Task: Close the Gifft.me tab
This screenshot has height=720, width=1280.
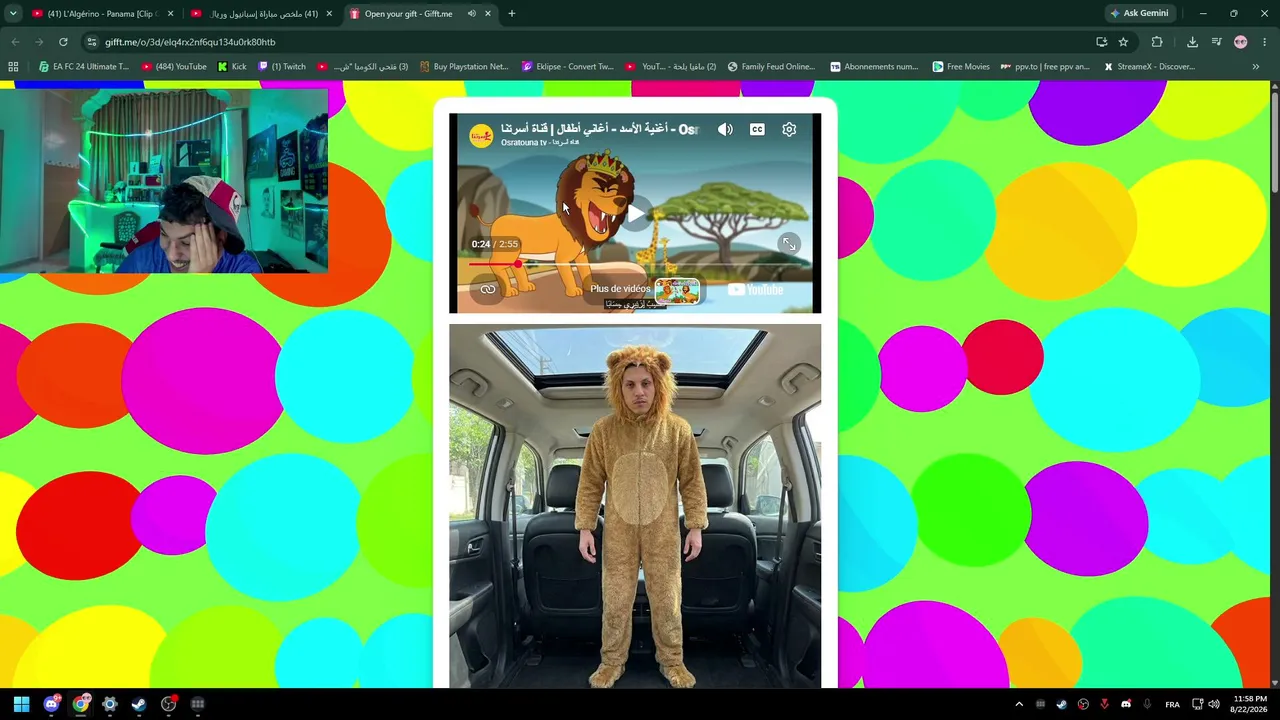Action: pos(488,14)
